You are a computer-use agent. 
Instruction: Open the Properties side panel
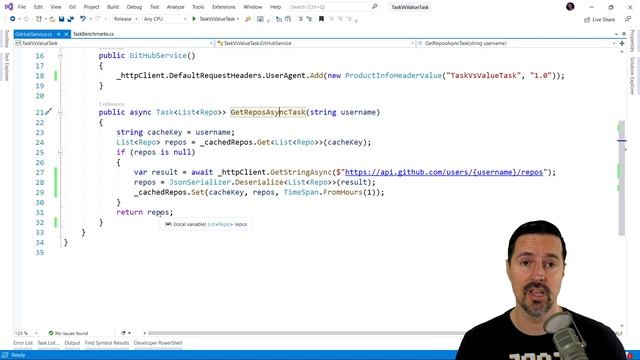[632, 41]
